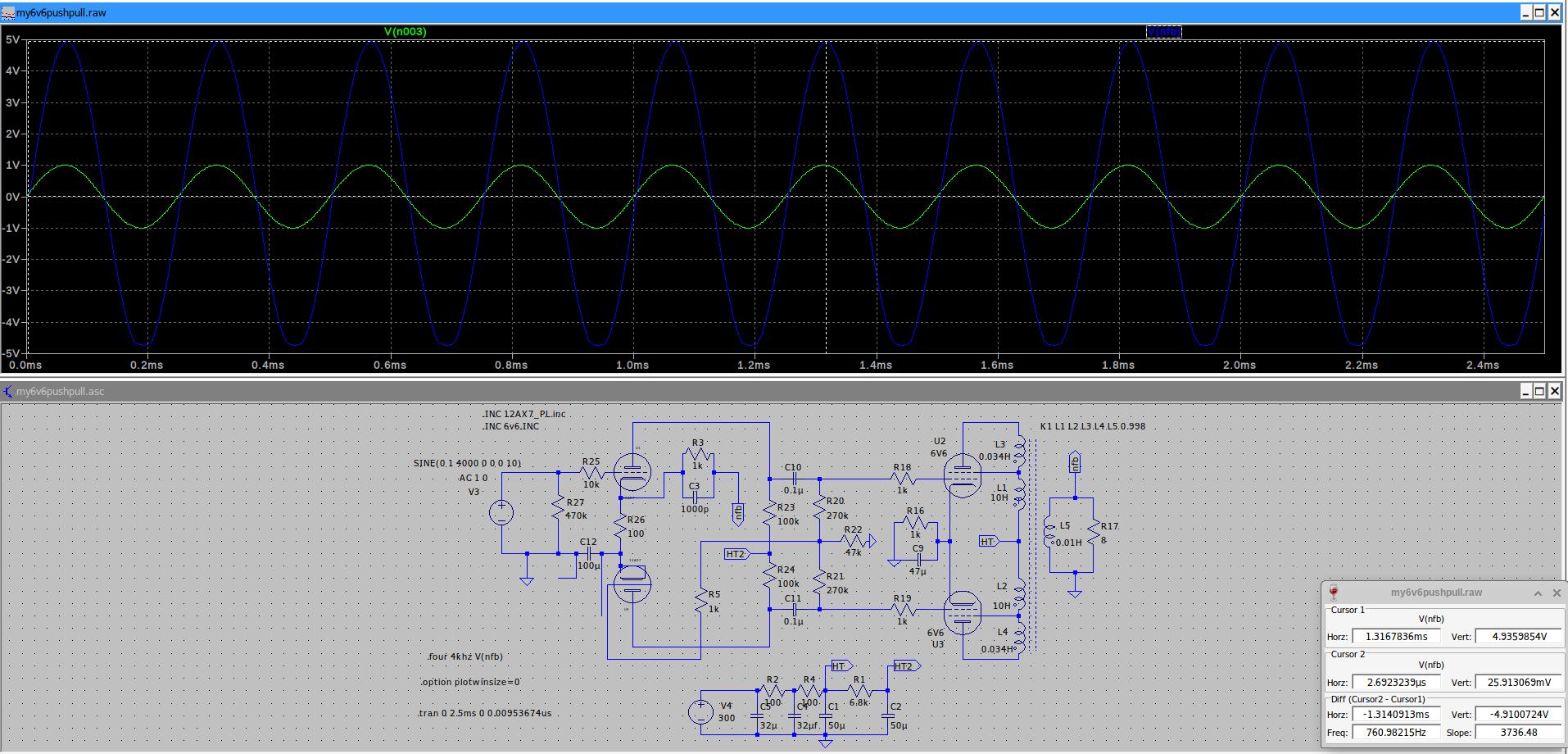Click the Cursor 1 Vert field 4.9359854V
Image resolution: width=1568 pixels, height=754 pixels.
point(1518,636)
